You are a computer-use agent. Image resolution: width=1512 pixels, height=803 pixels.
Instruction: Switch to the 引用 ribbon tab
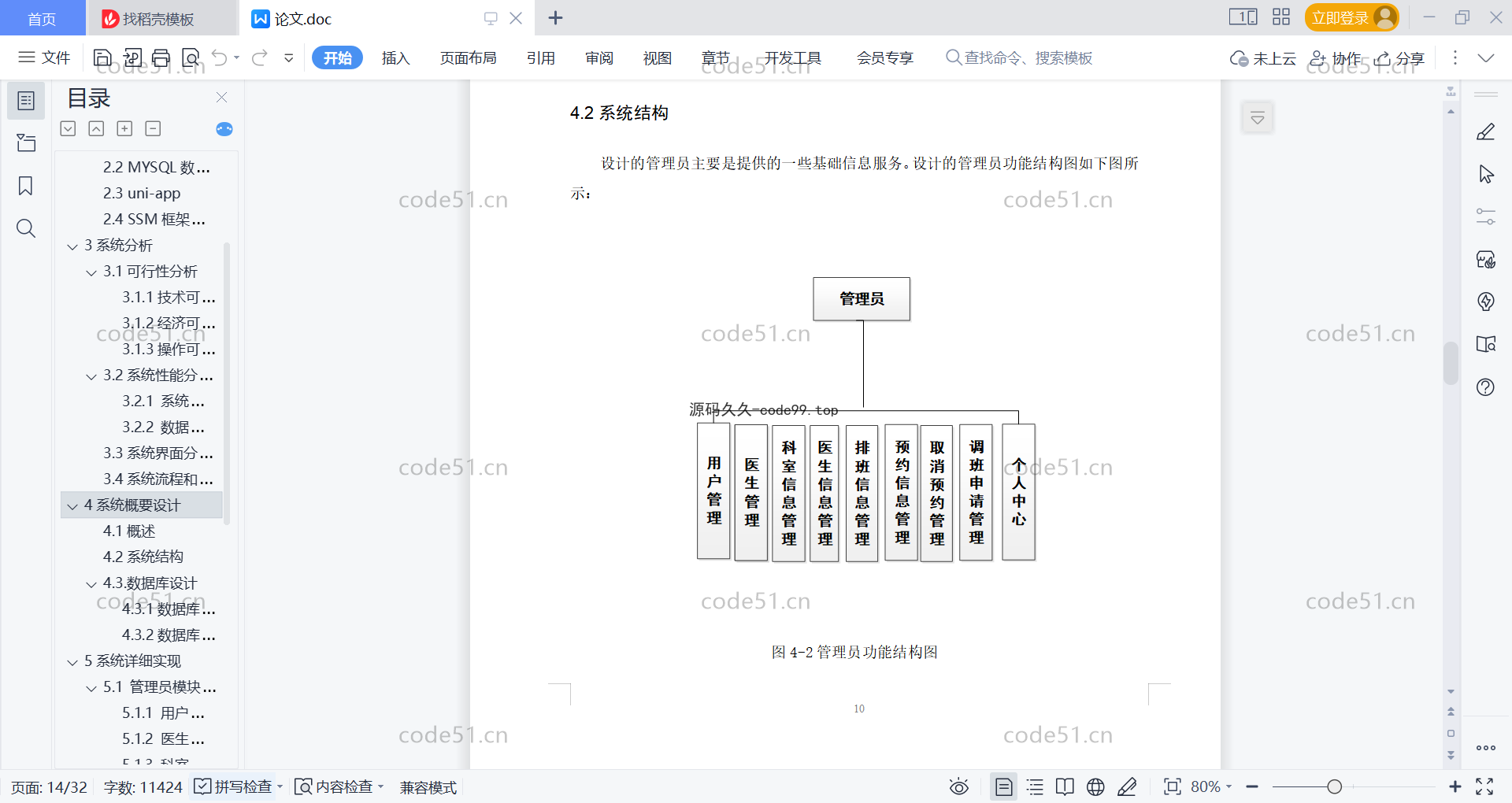click(541, 57)
